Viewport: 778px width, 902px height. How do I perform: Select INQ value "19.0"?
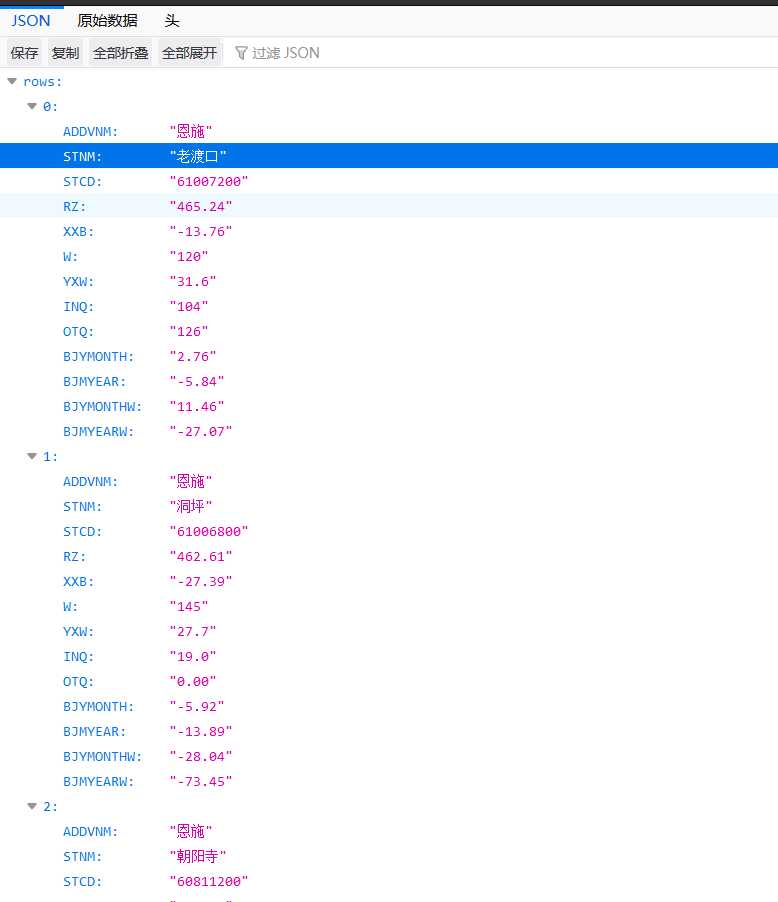point(193,656)
